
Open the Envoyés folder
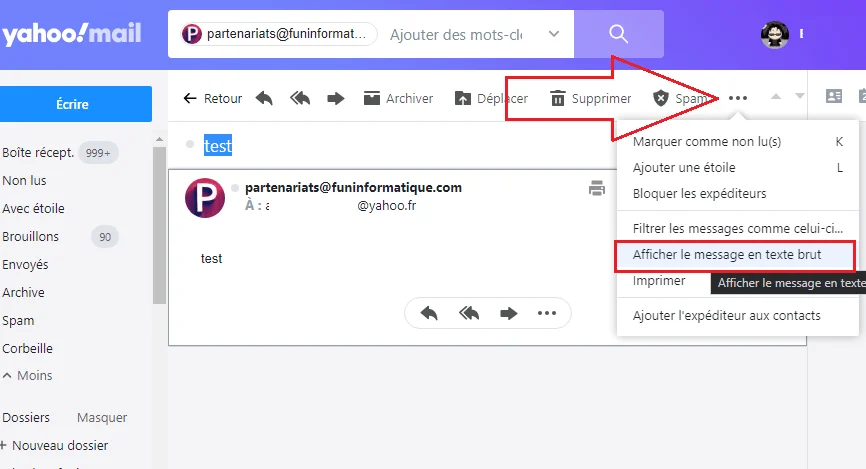[x=25, y=264]
